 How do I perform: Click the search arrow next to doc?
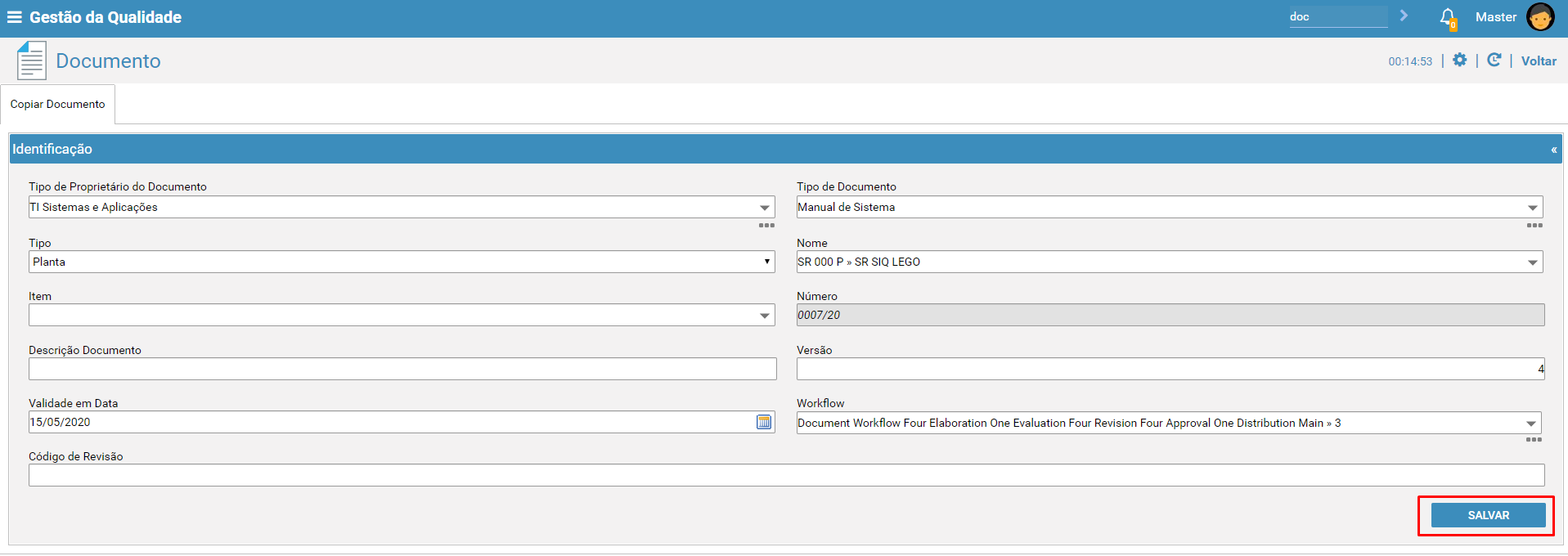pyautogui.click(x=1404, y=16)
